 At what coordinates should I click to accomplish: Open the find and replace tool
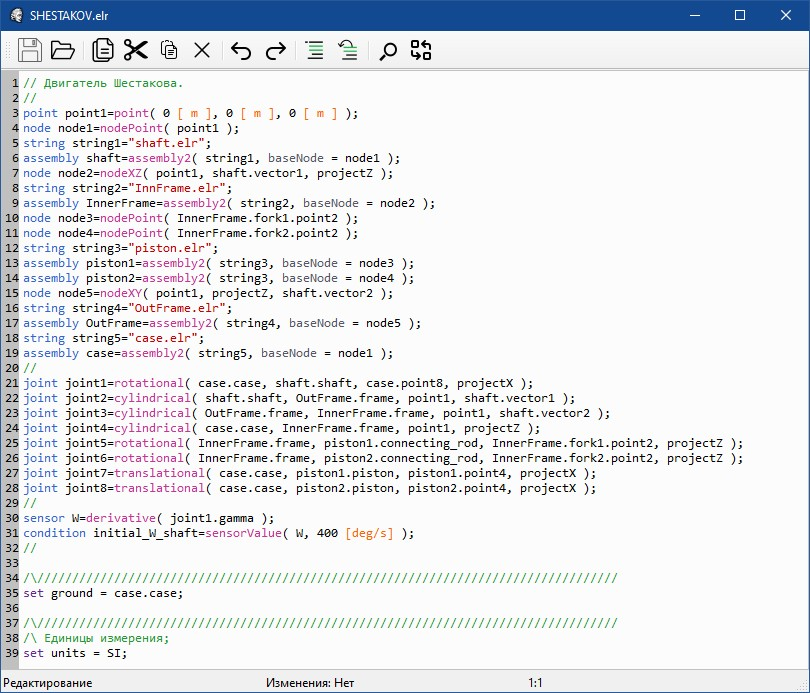(x=421, y=50)
